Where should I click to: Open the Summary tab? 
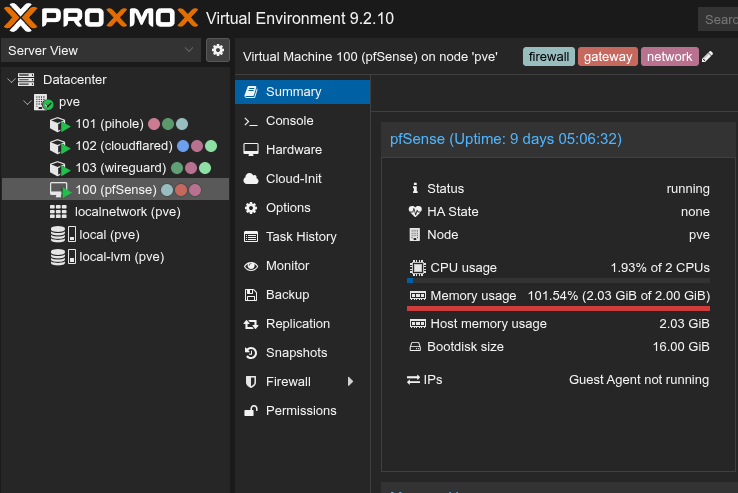tap(302, 92)
